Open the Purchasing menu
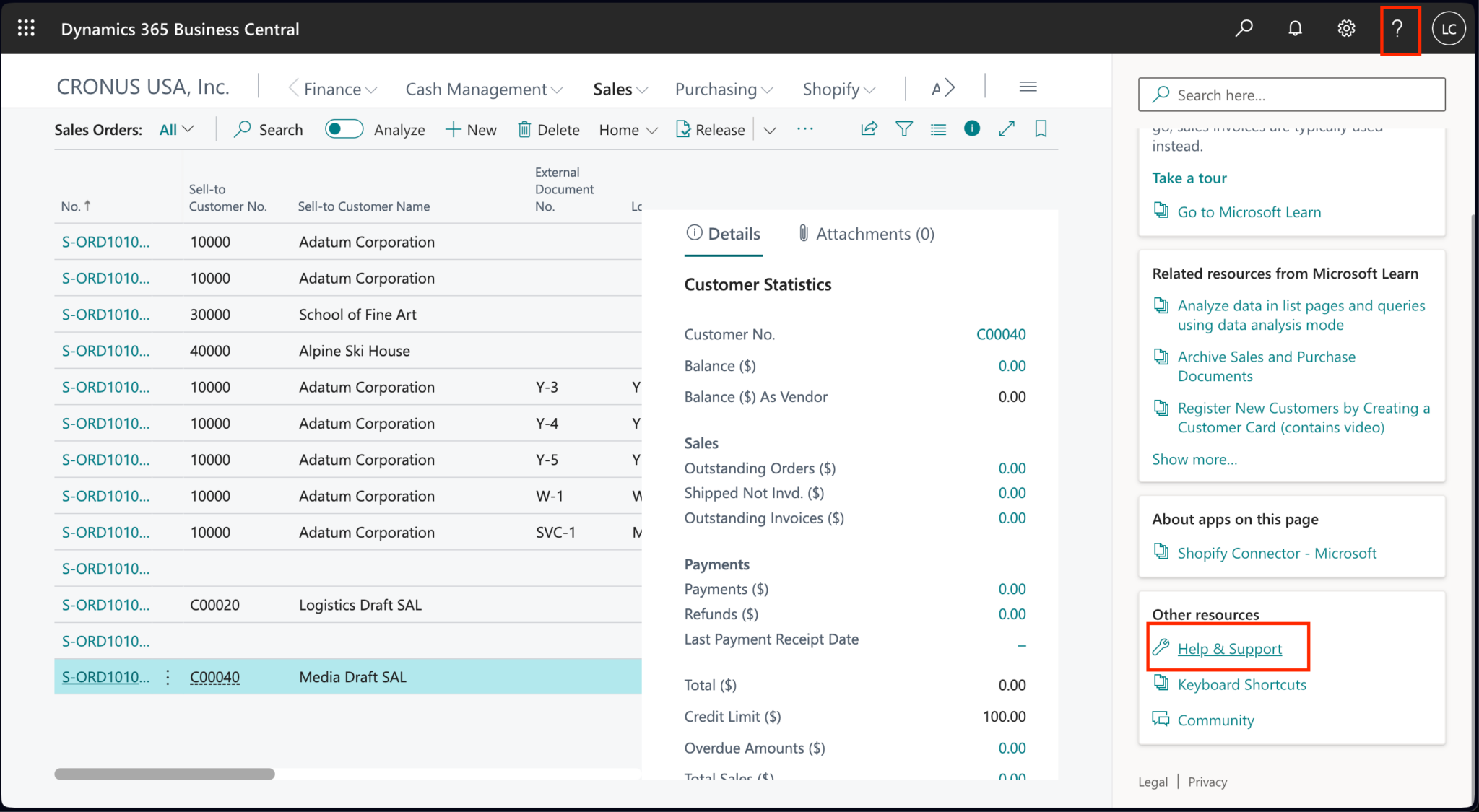Viewport: 1479px width, 812px height. 723,89
